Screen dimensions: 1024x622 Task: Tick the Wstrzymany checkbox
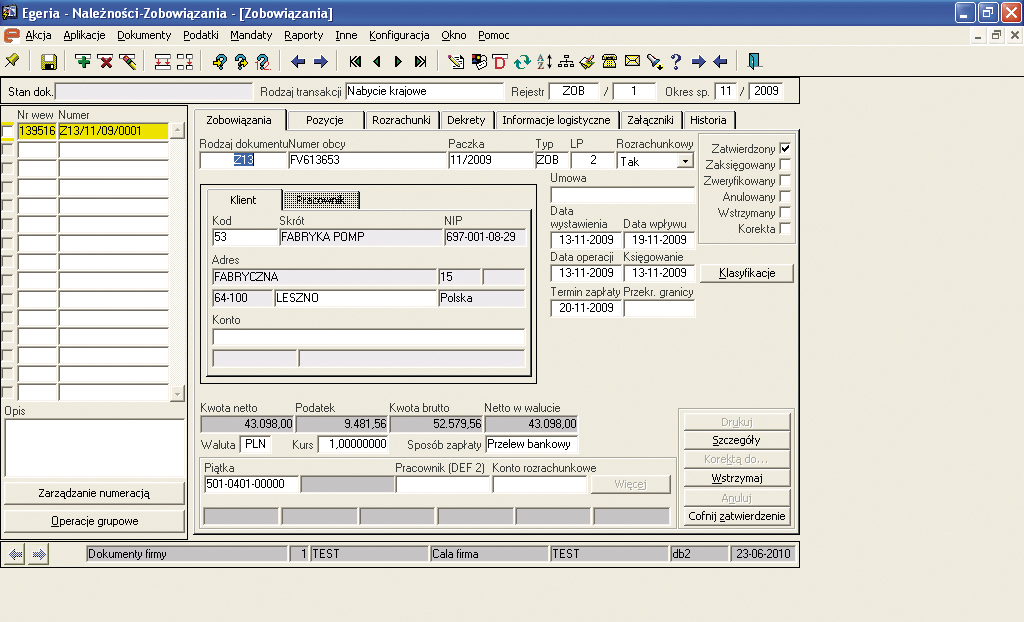pyautogui.click(x=785, y=212)
